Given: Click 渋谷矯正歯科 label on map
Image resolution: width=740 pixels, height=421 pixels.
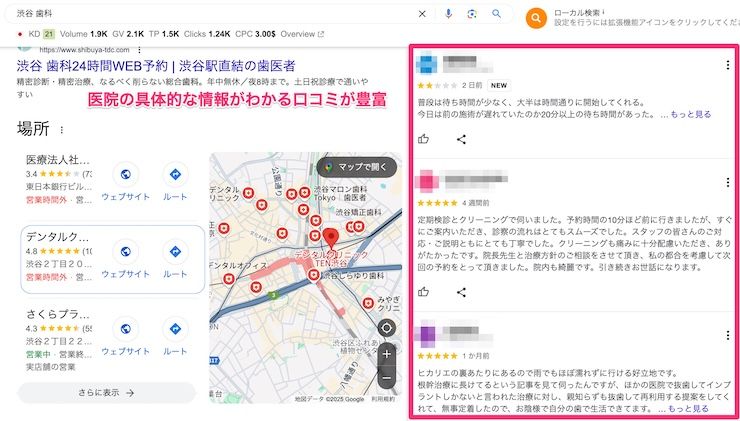Looking at the screenshot, I should (x=358, y=212).
